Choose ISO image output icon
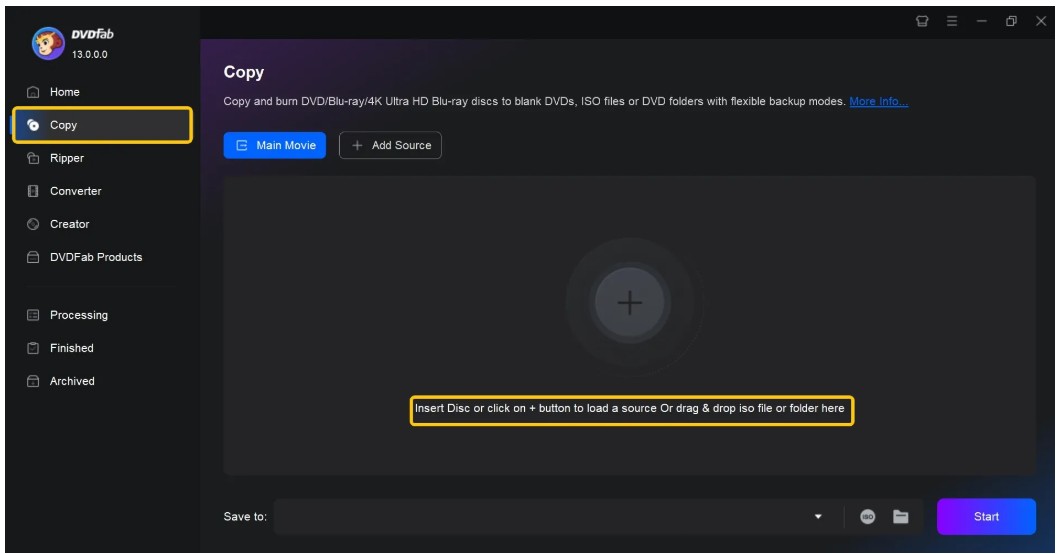The width and height of the screenshot is (1060, 554). point(868,517)
